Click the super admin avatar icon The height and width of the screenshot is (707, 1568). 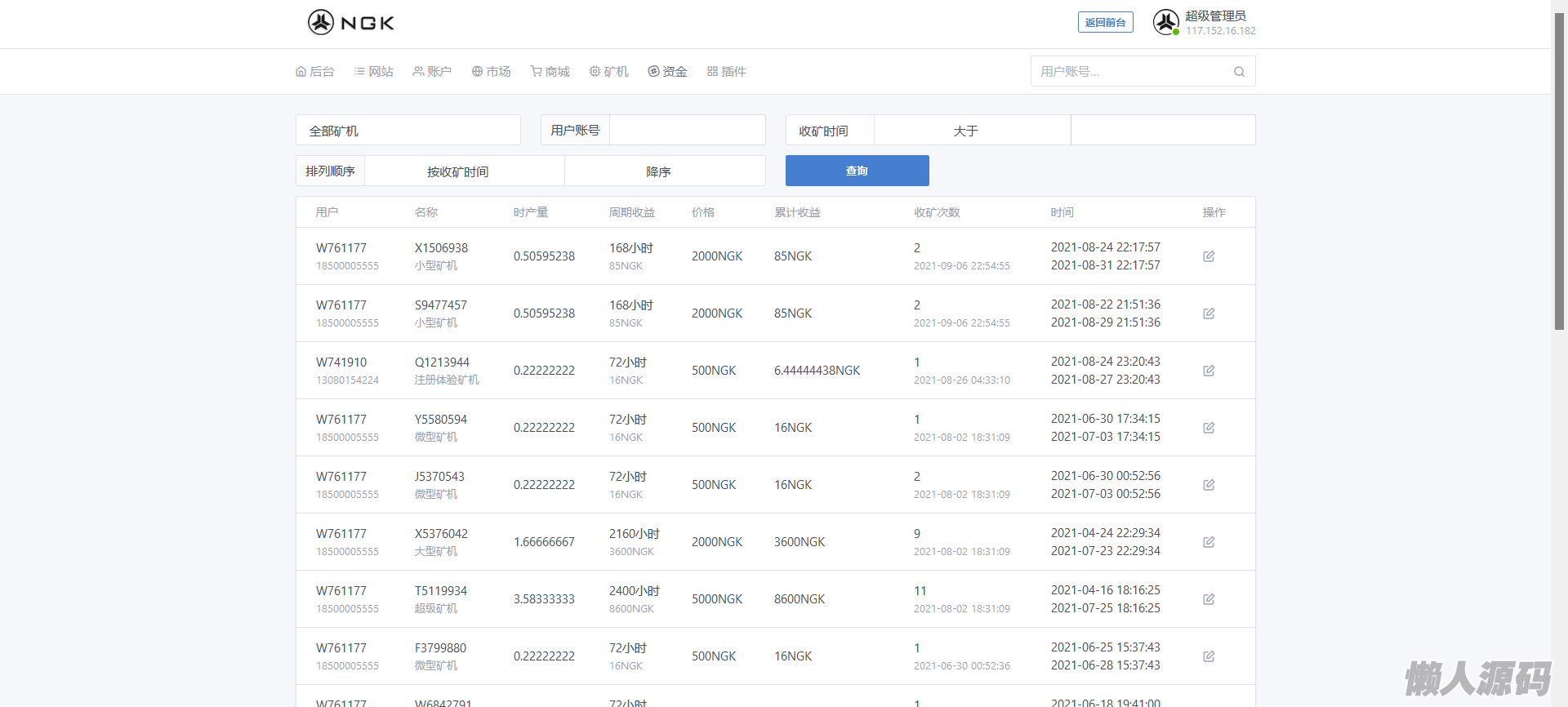(x=1165, y=22)
